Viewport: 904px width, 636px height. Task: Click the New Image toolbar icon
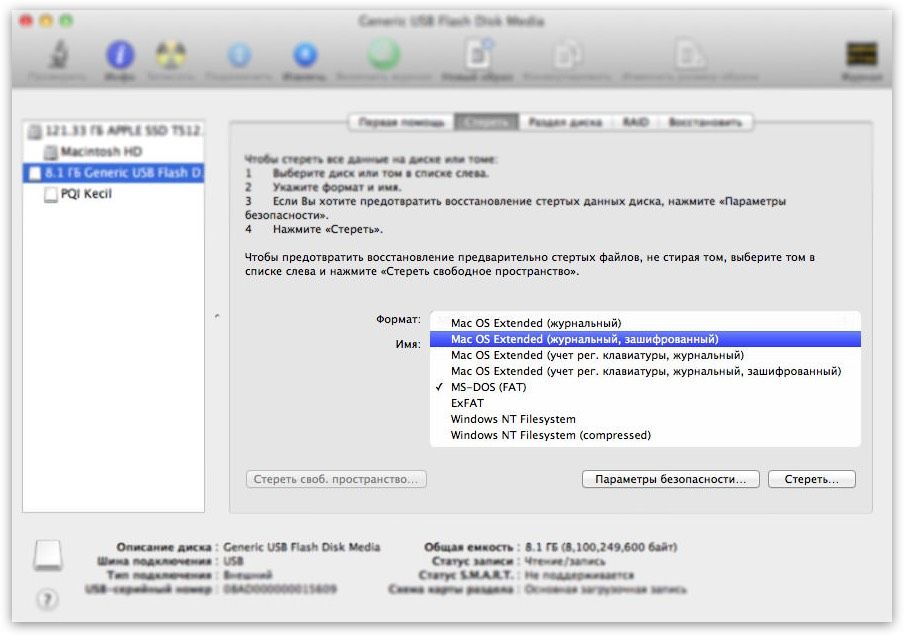tap(479, 54)
